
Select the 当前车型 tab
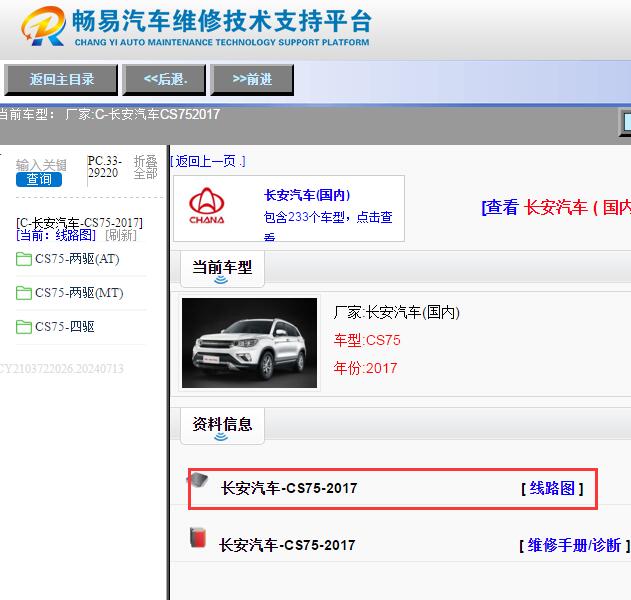click(x=222, y=268)
